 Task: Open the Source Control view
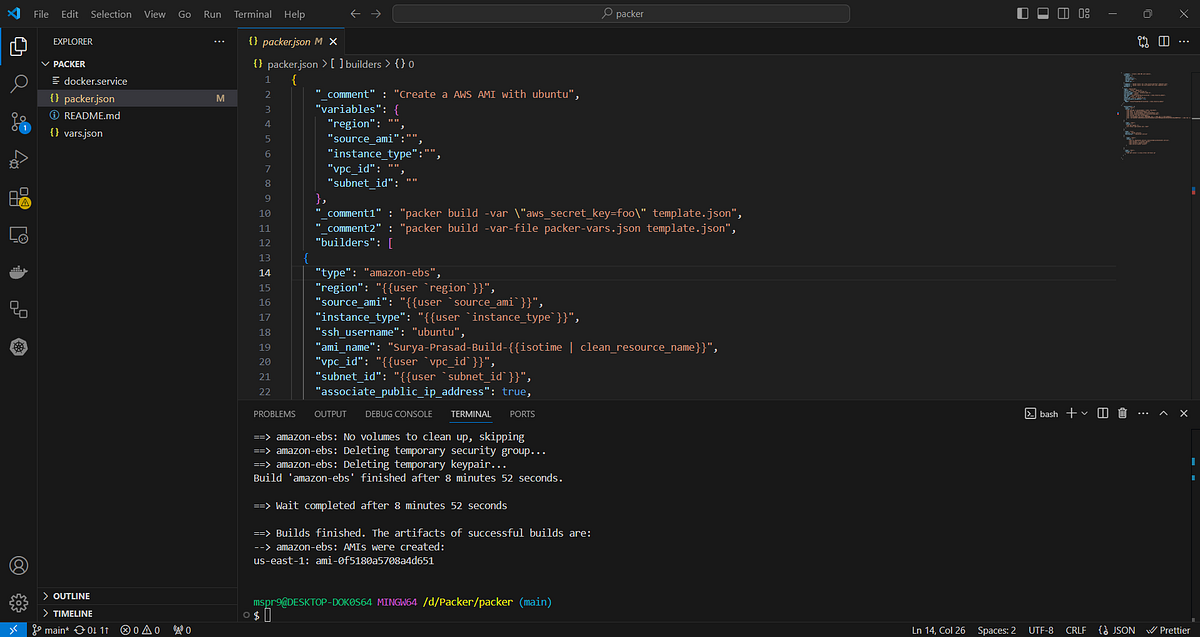point(19,122)
